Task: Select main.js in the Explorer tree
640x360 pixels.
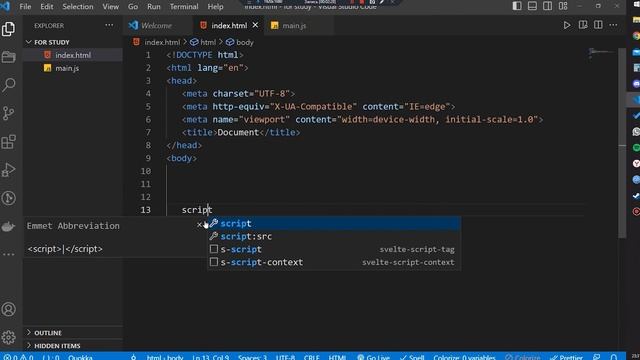Action: 73,68
